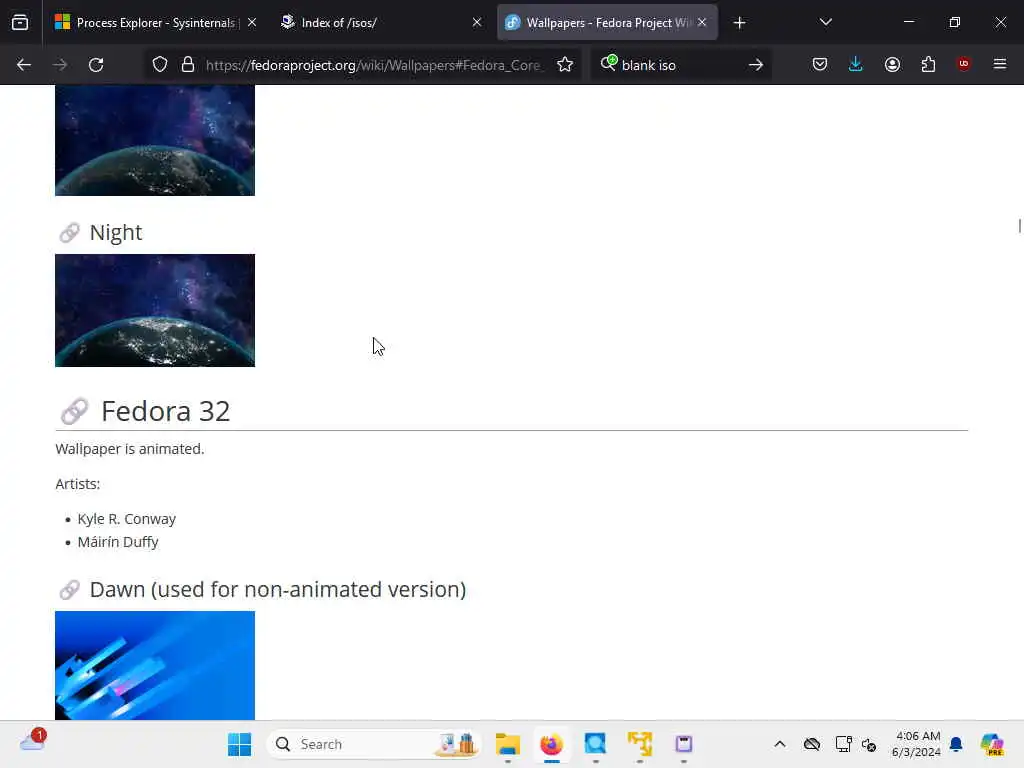Click the cloud sync-off tray icon
This screenshot has width=1024, height=768.
coord(812,744)
